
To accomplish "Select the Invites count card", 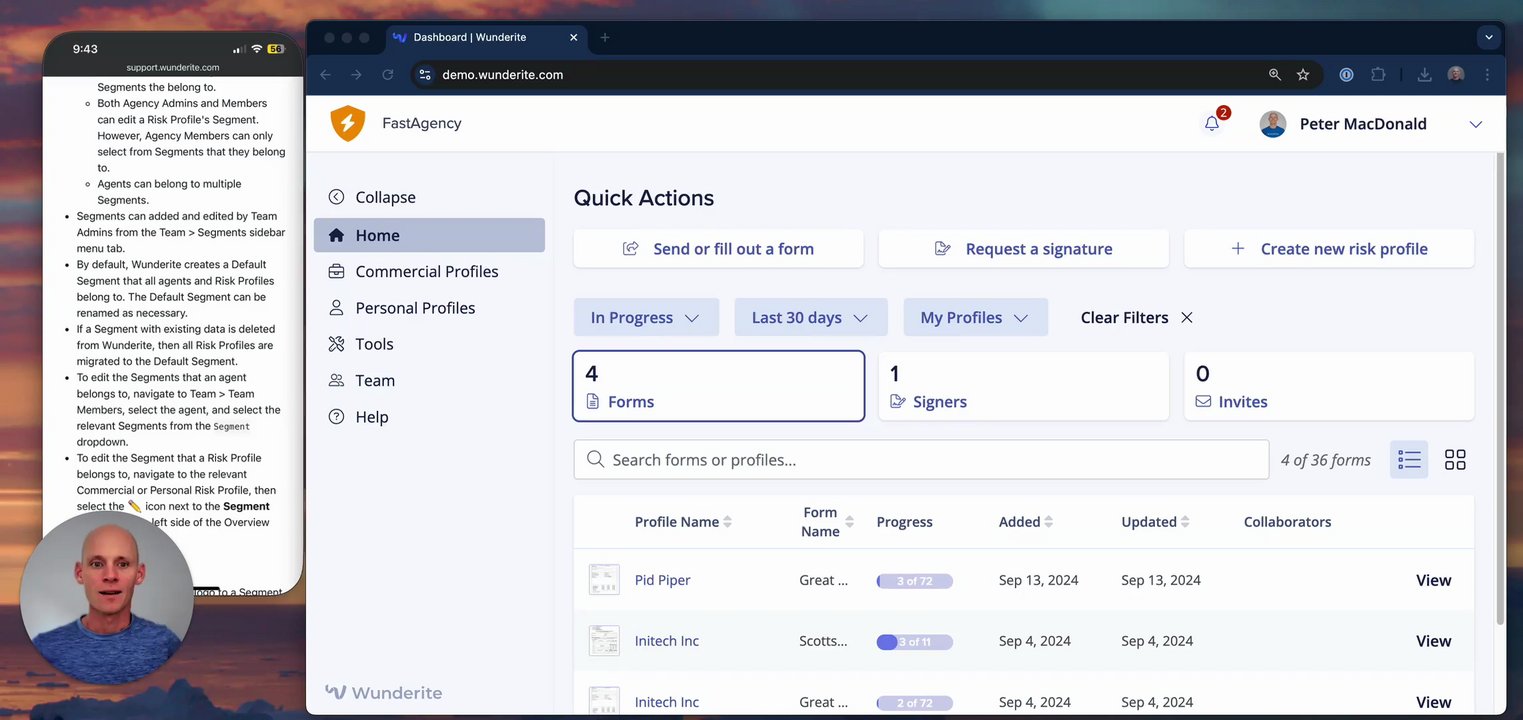I will coord(1329,386).
